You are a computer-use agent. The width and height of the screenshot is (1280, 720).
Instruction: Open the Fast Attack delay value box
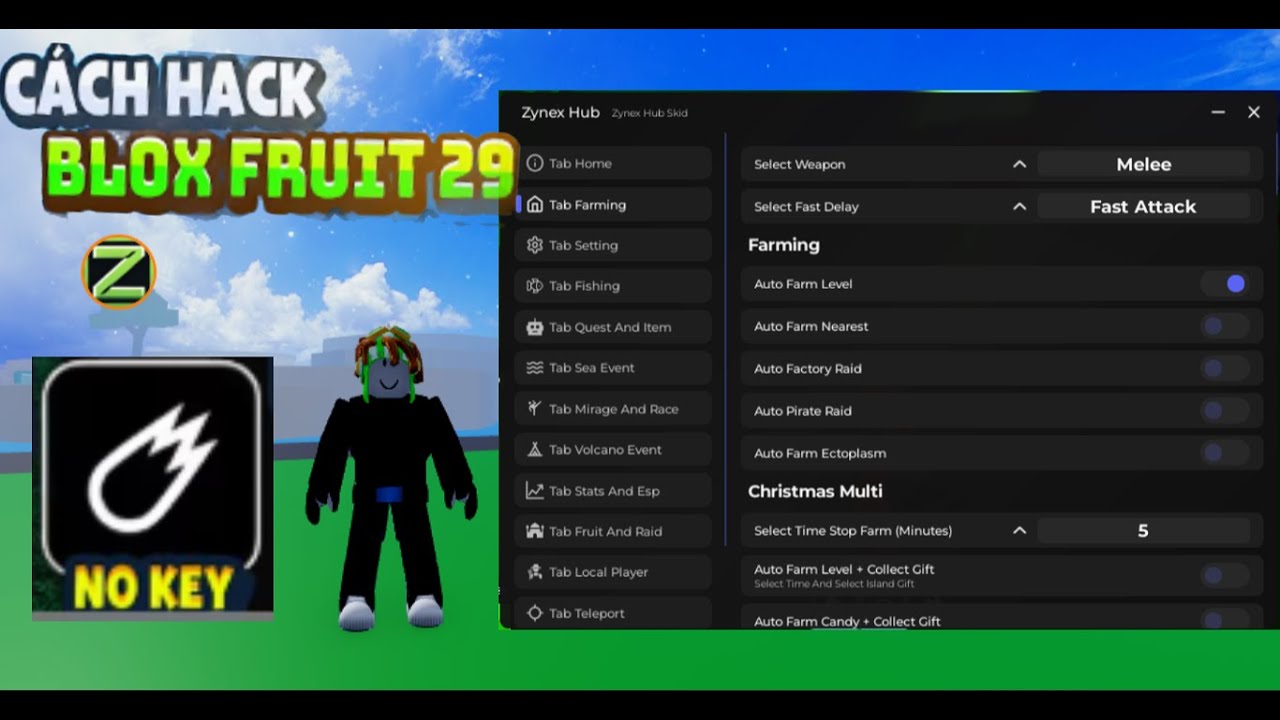coord(1143,206)
